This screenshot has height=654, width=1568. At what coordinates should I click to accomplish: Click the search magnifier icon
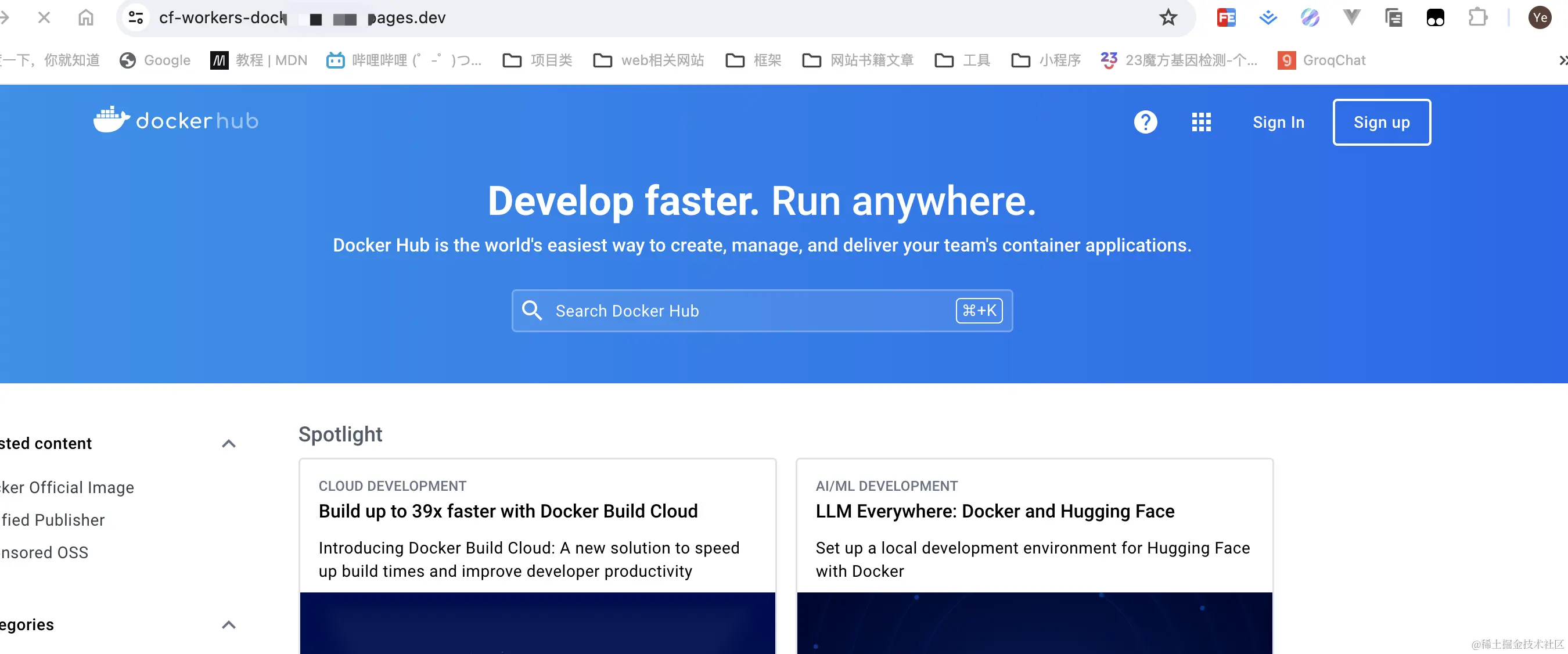pos(532,311)
